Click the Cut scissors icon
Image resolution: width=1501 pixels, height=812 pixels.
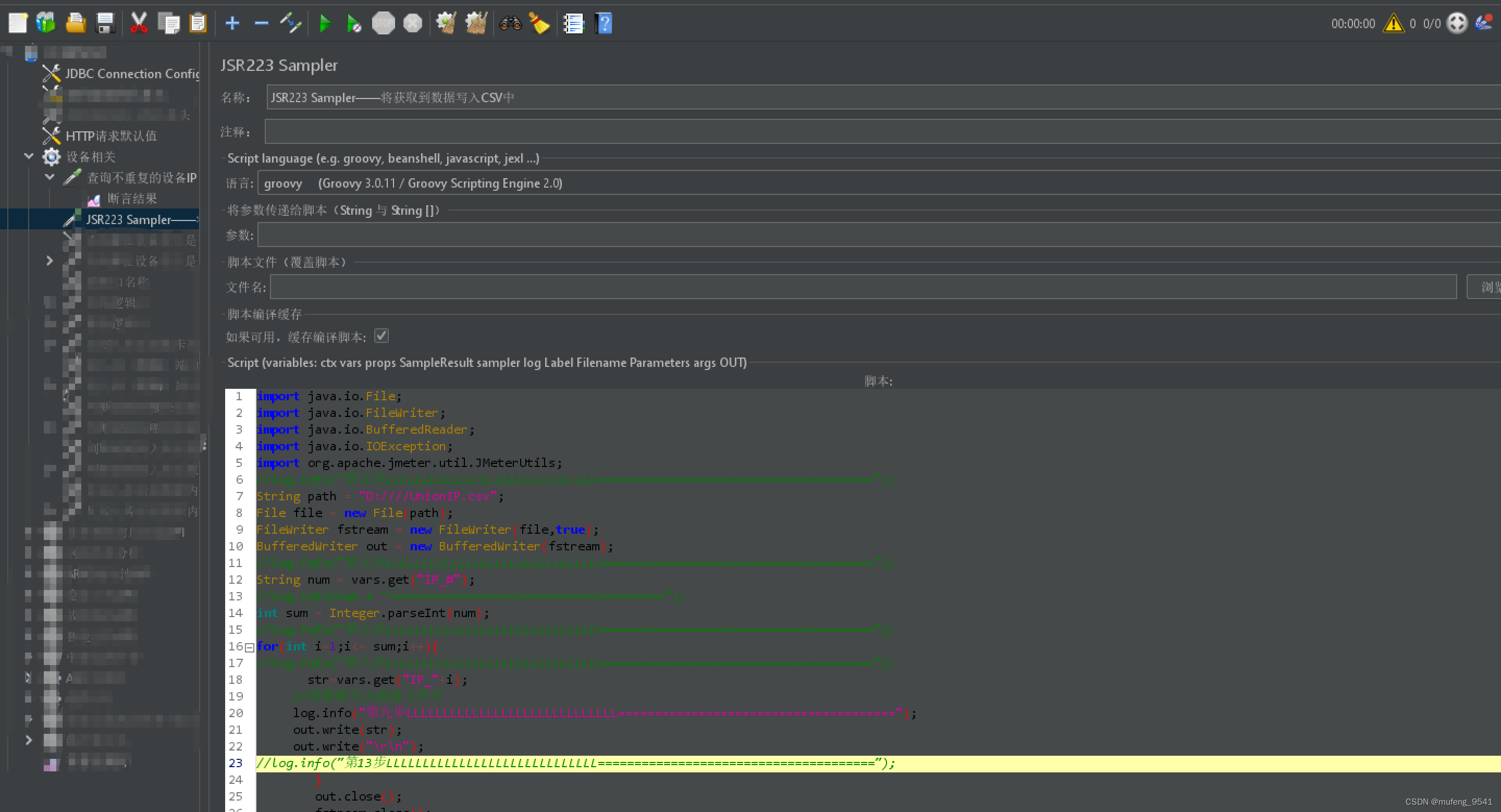[139, 23]
